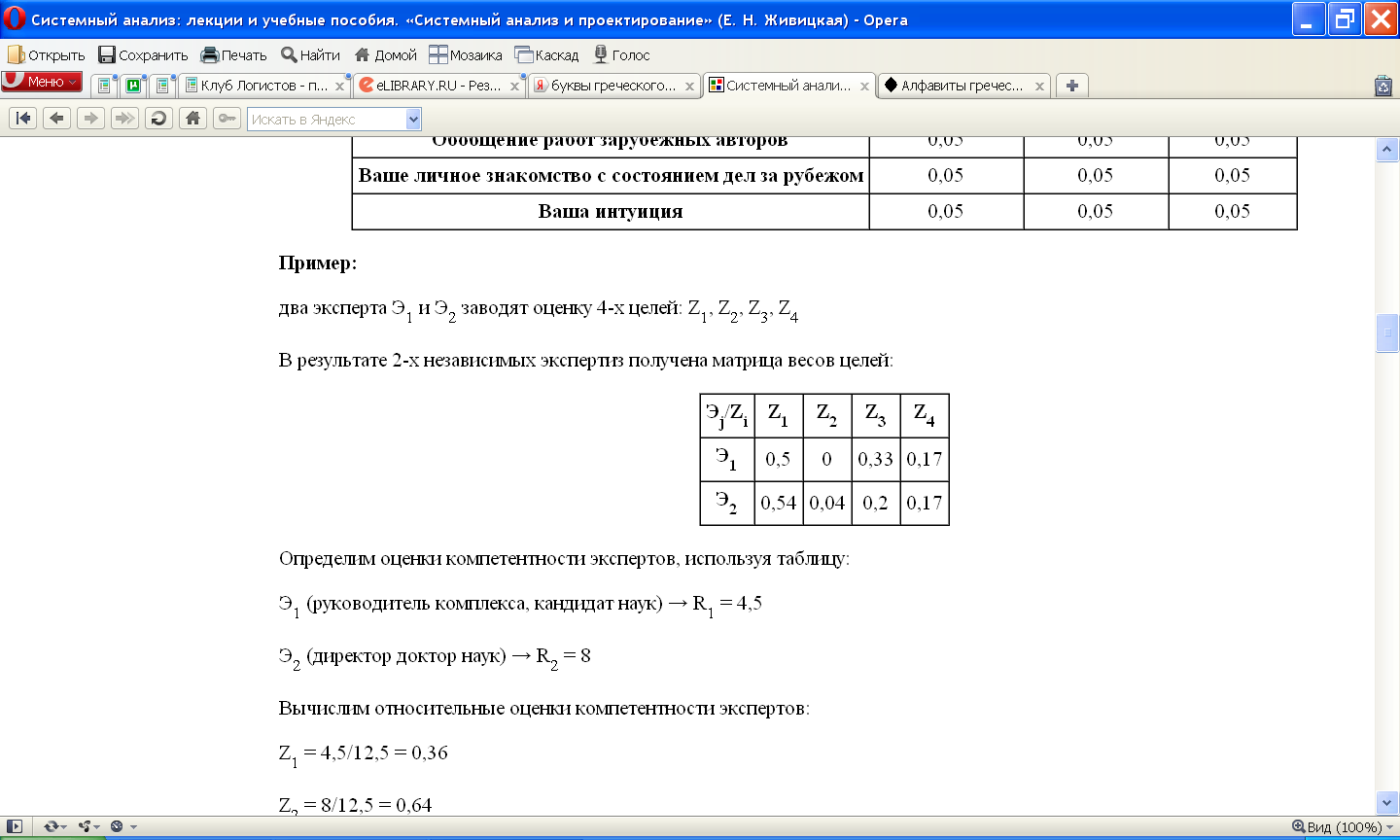Open the Вид (100%) zoom dropdown

1343,827
